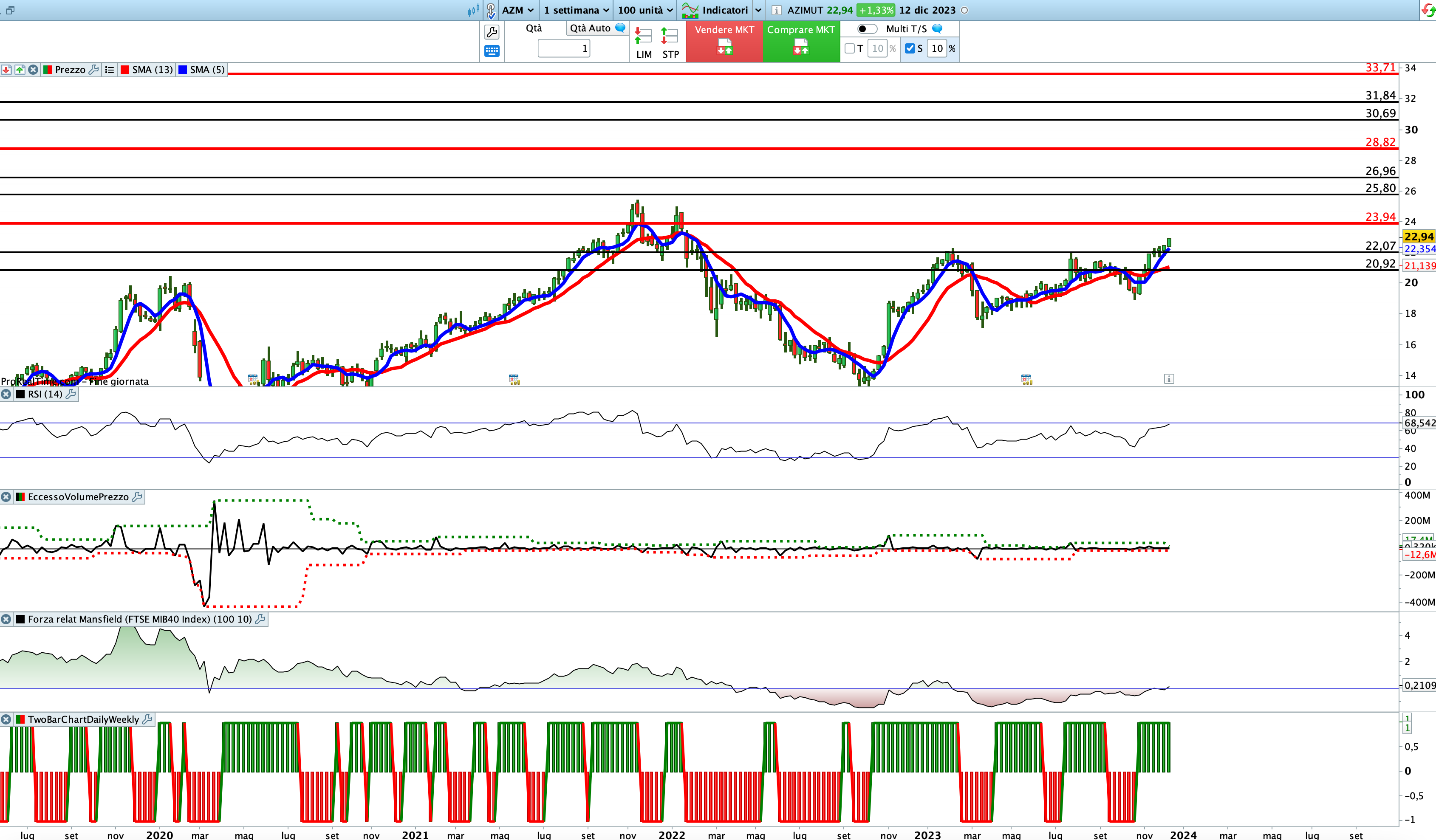Viewport: 1436px width, 840px height.
Task: Change the 1 settimana timeframe dropdown
Action: point(576,10)
